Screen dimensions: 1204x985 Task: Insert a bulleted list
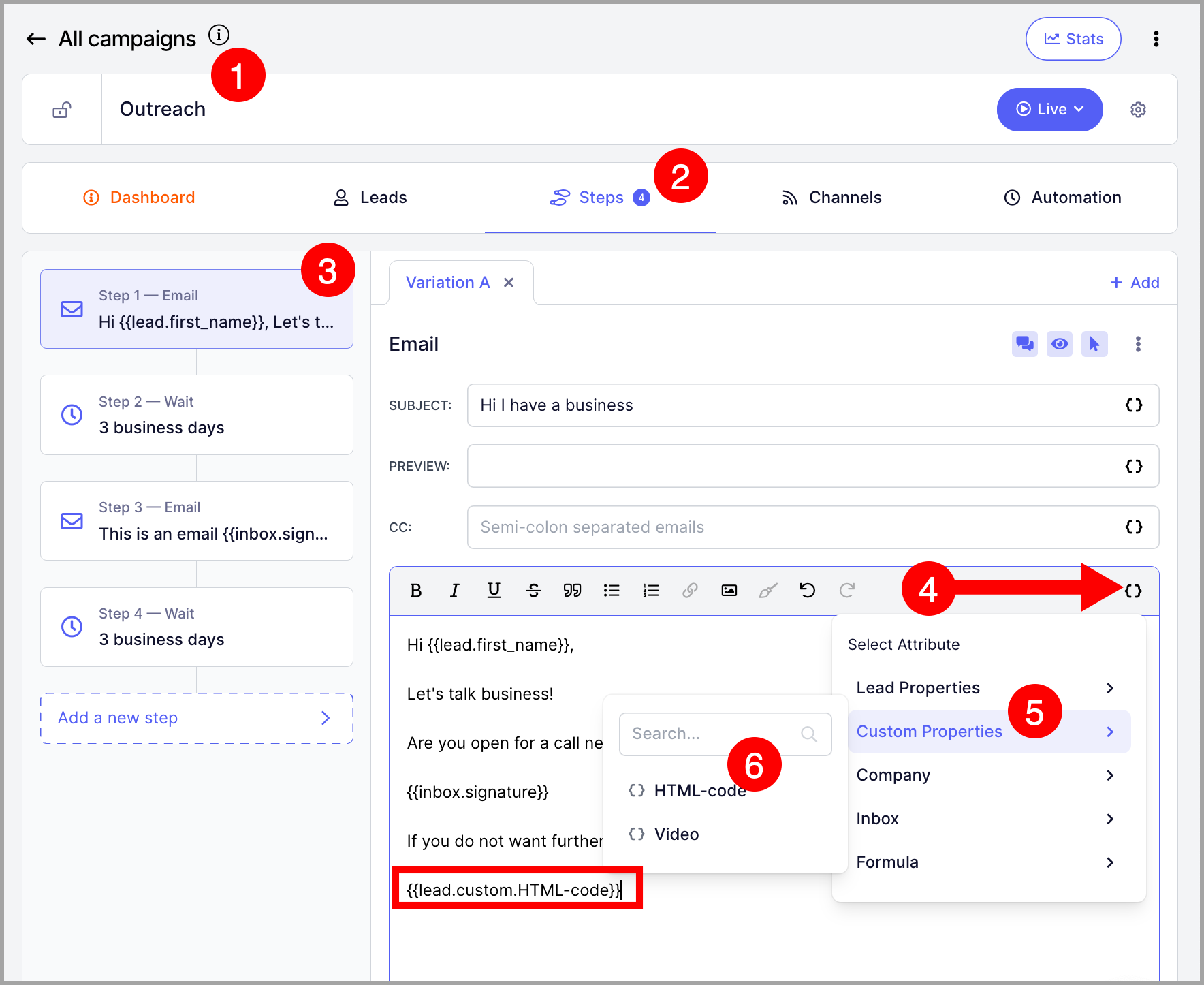pos(612,591)
